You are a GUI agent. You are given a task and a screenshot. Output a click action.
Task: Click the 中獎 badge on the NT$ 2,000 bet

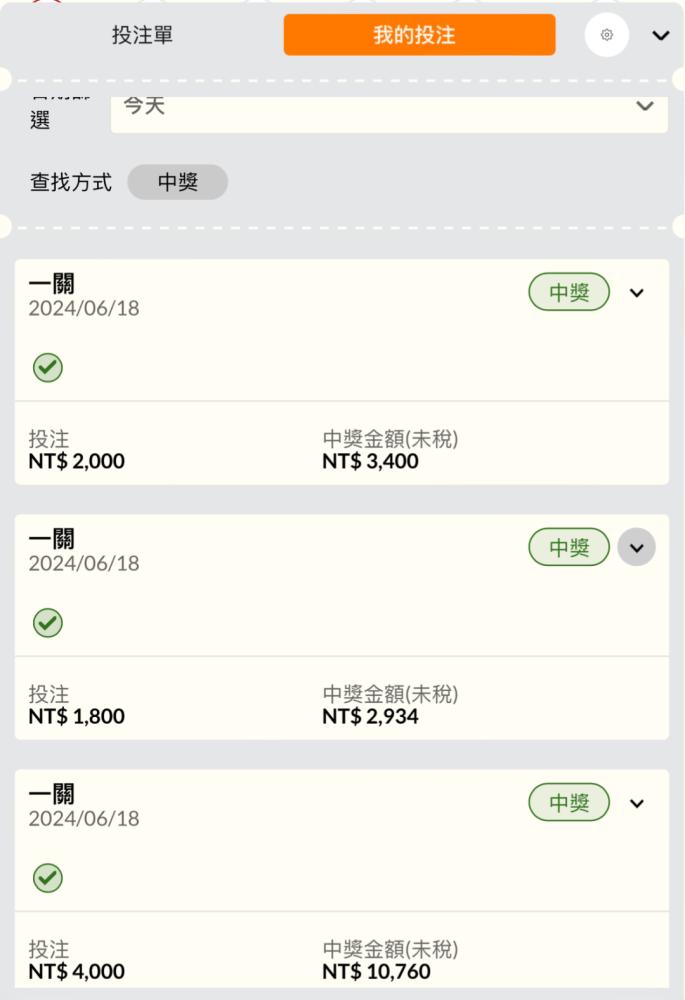click(x=569, y=293)
